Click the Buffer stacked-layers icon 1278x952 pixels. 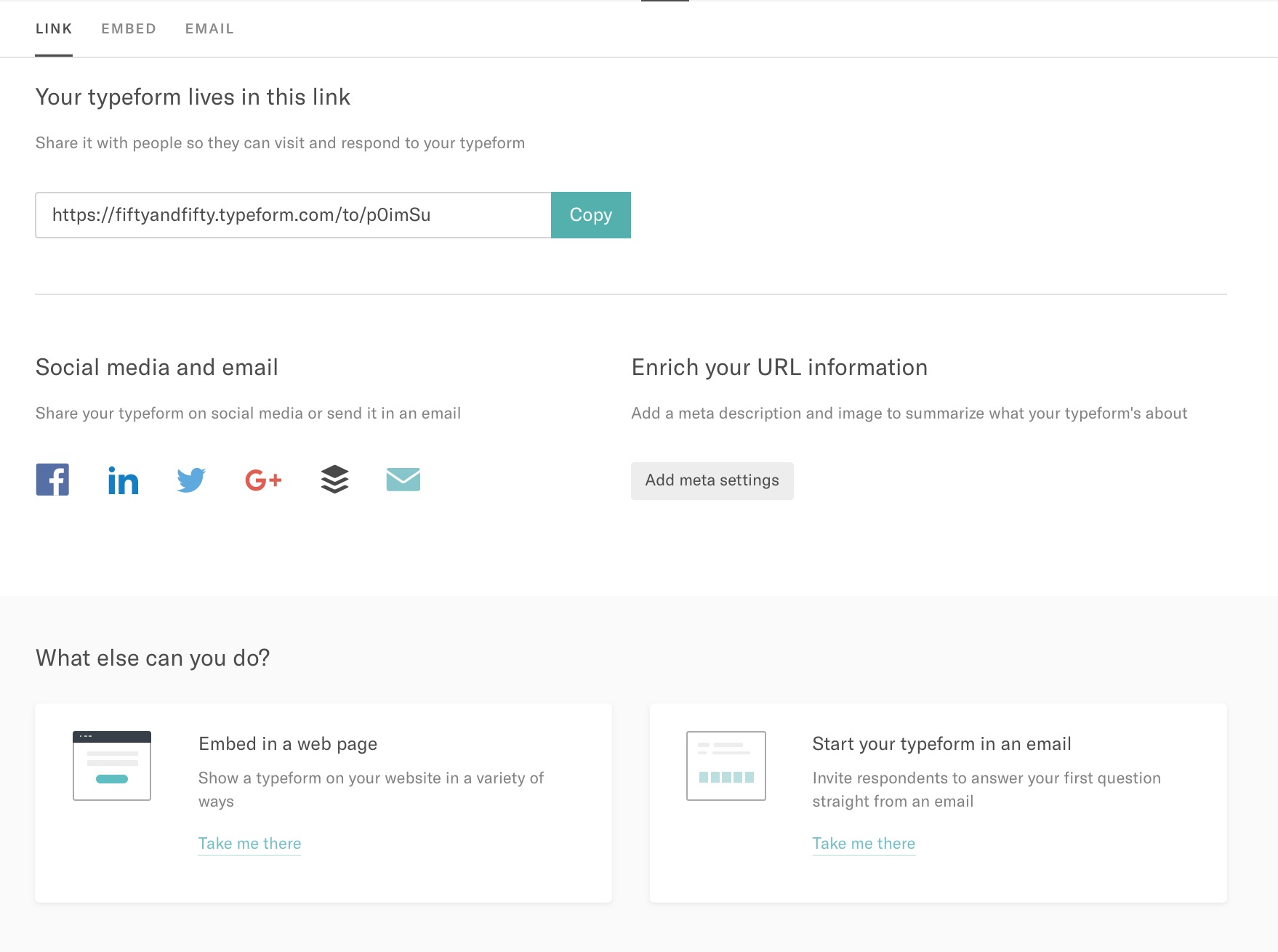click(x=334, y=480)
